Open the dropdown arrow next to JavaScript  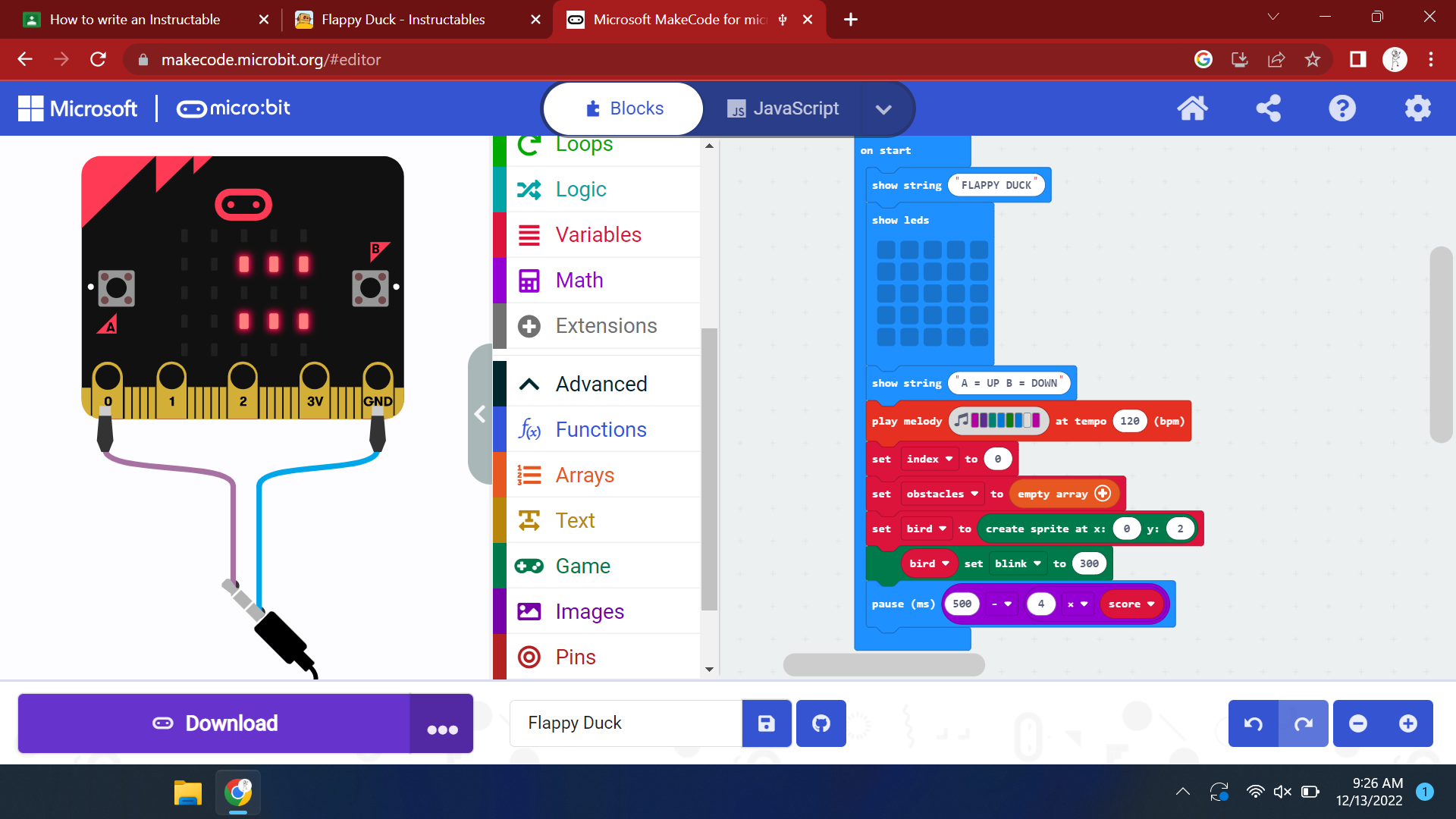click(x=883, y=108)
